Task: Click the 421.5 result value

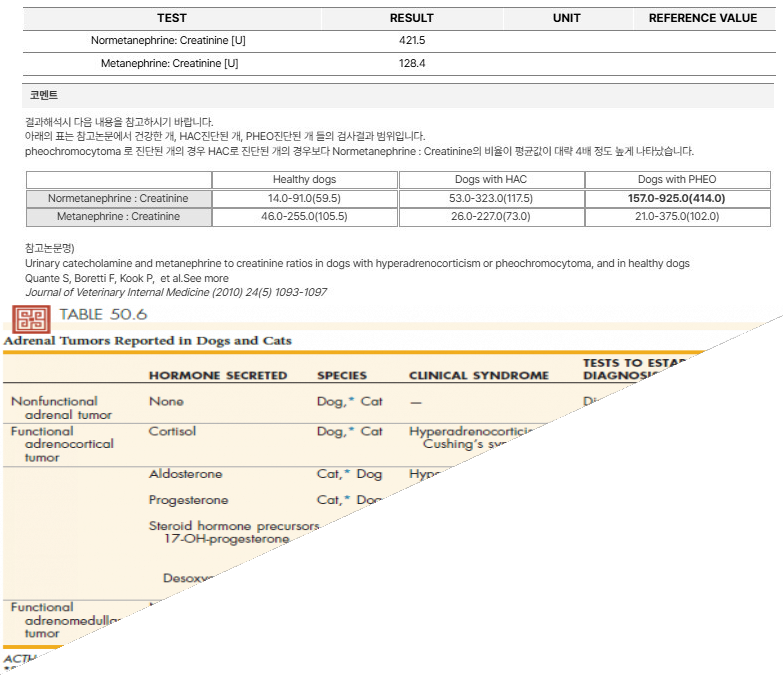Action: click(412, 40)
